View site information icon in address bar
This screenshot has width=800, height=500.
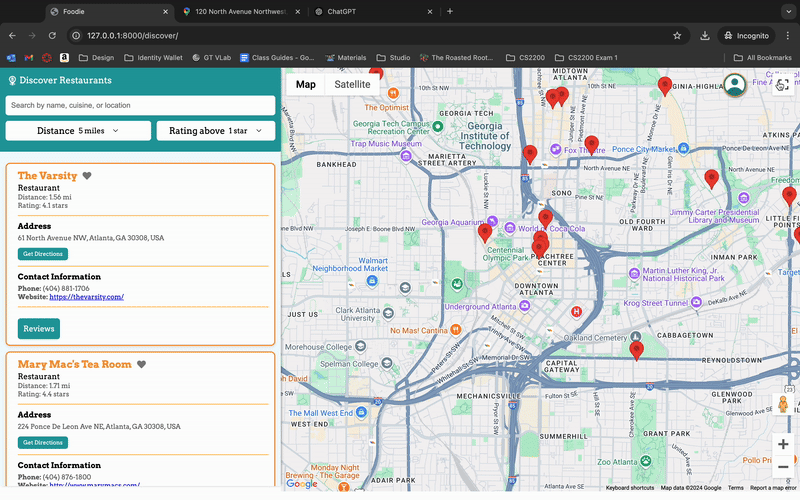[x=76, y=35]
